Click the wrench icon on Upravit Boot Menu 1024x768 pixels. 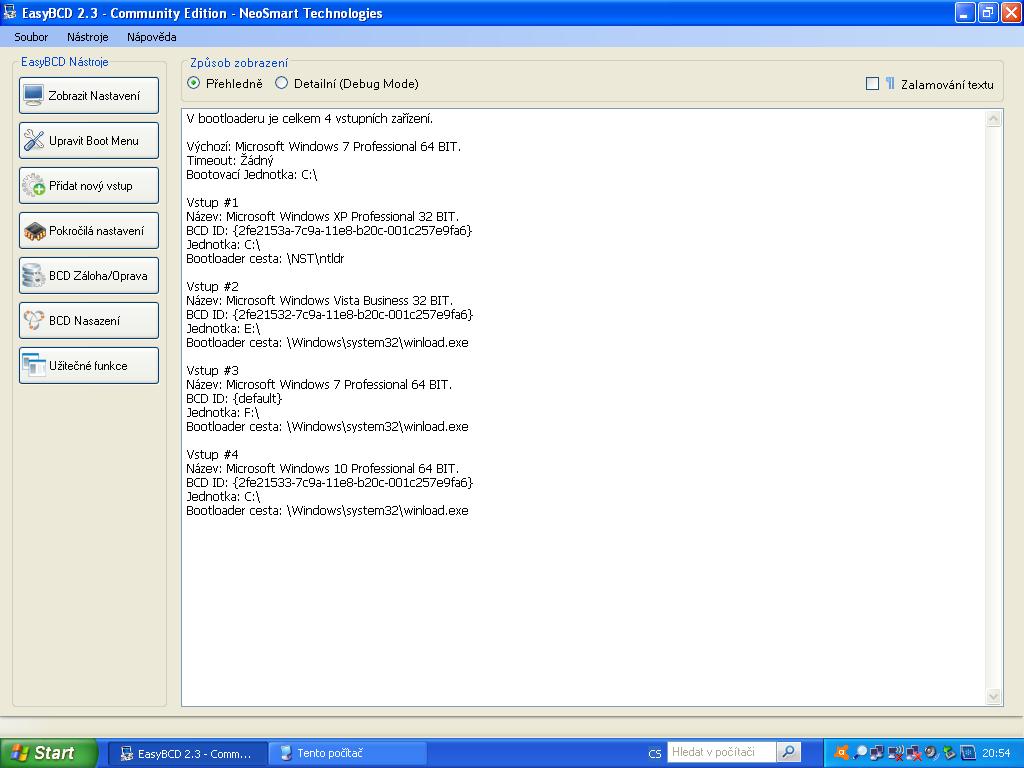tap(34, 140)
